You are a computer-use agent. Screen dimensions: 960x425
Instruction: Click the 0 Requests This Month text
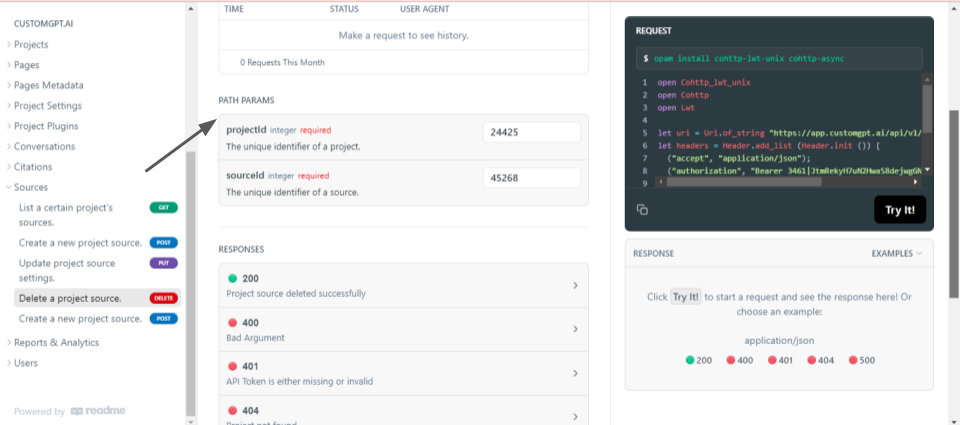click(282, 62)
